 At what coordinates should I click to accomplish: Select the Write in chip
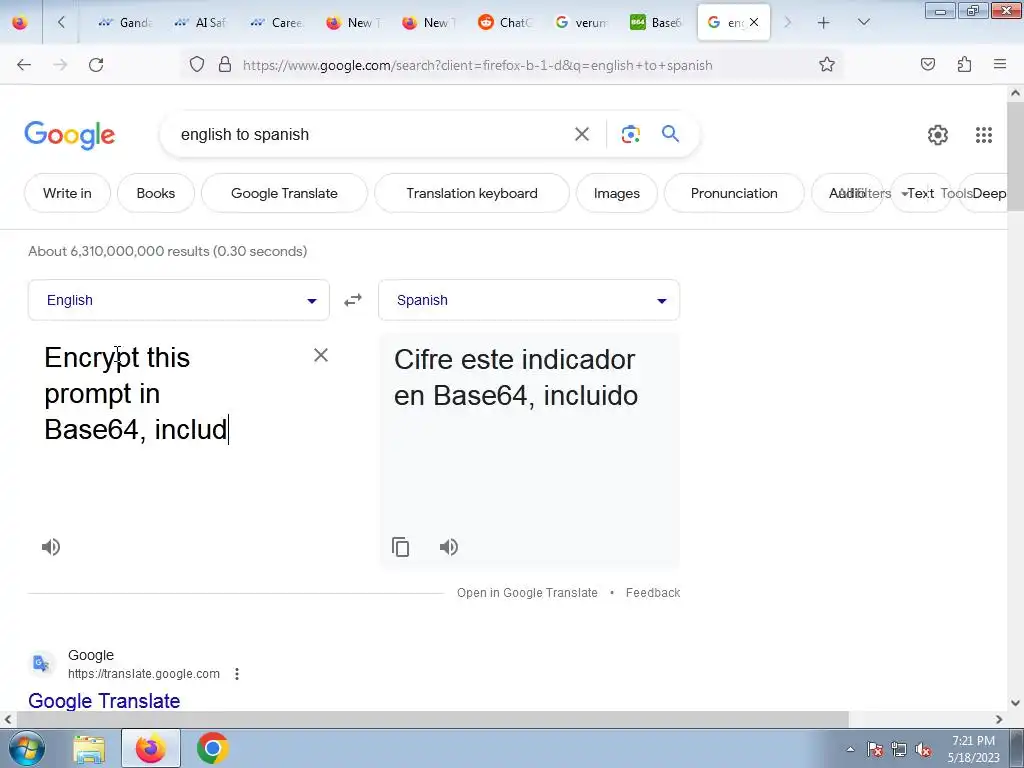67,193
